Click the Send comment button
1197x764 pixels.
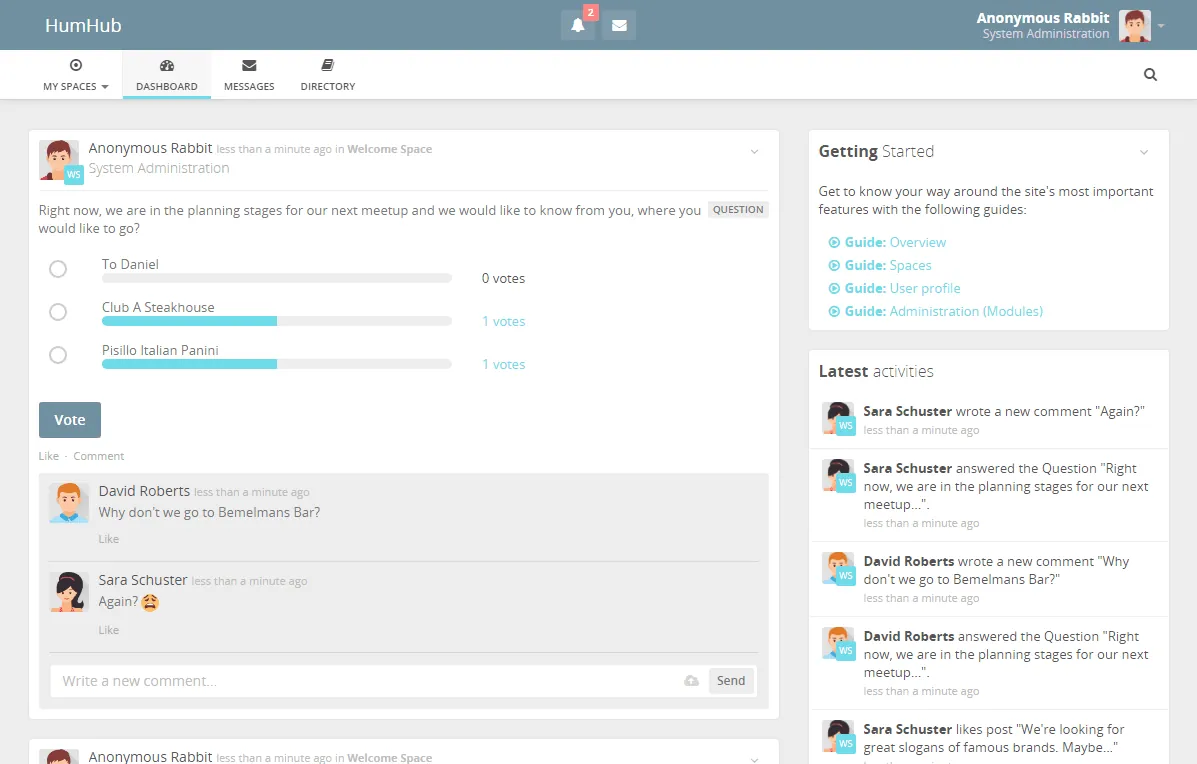731,680
